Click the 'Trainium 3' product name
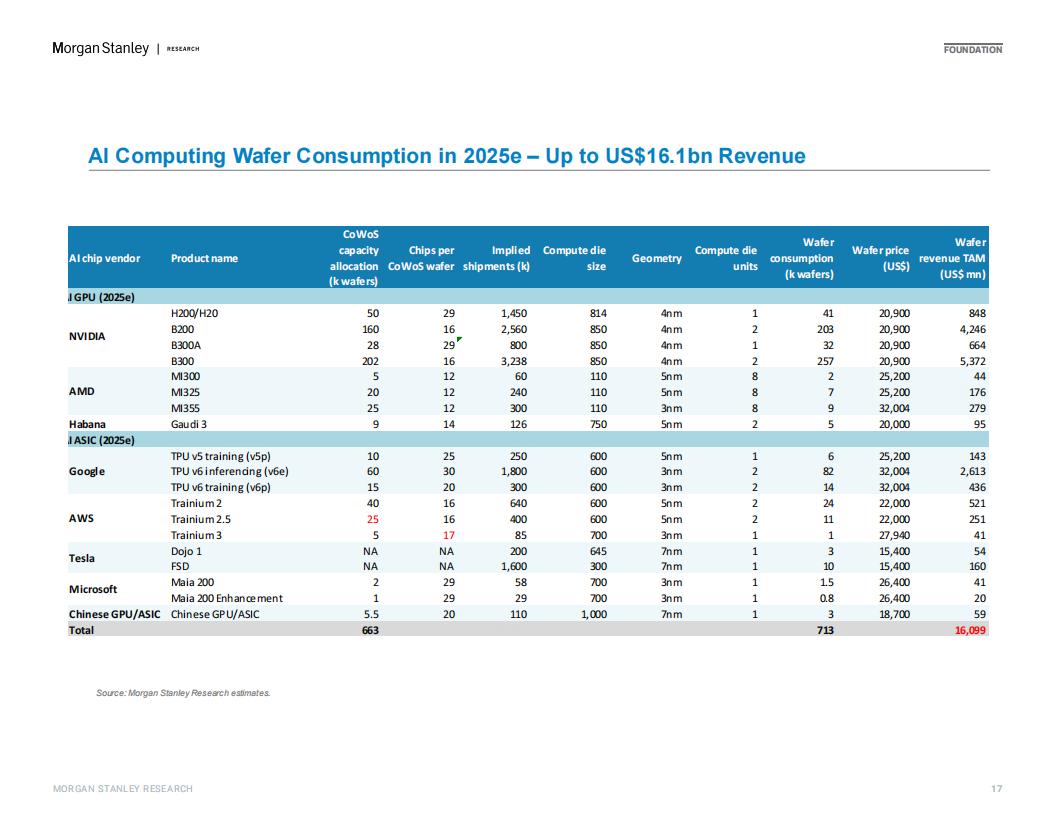The width and height of the screenshot is (1056, 816). [196, 535]
